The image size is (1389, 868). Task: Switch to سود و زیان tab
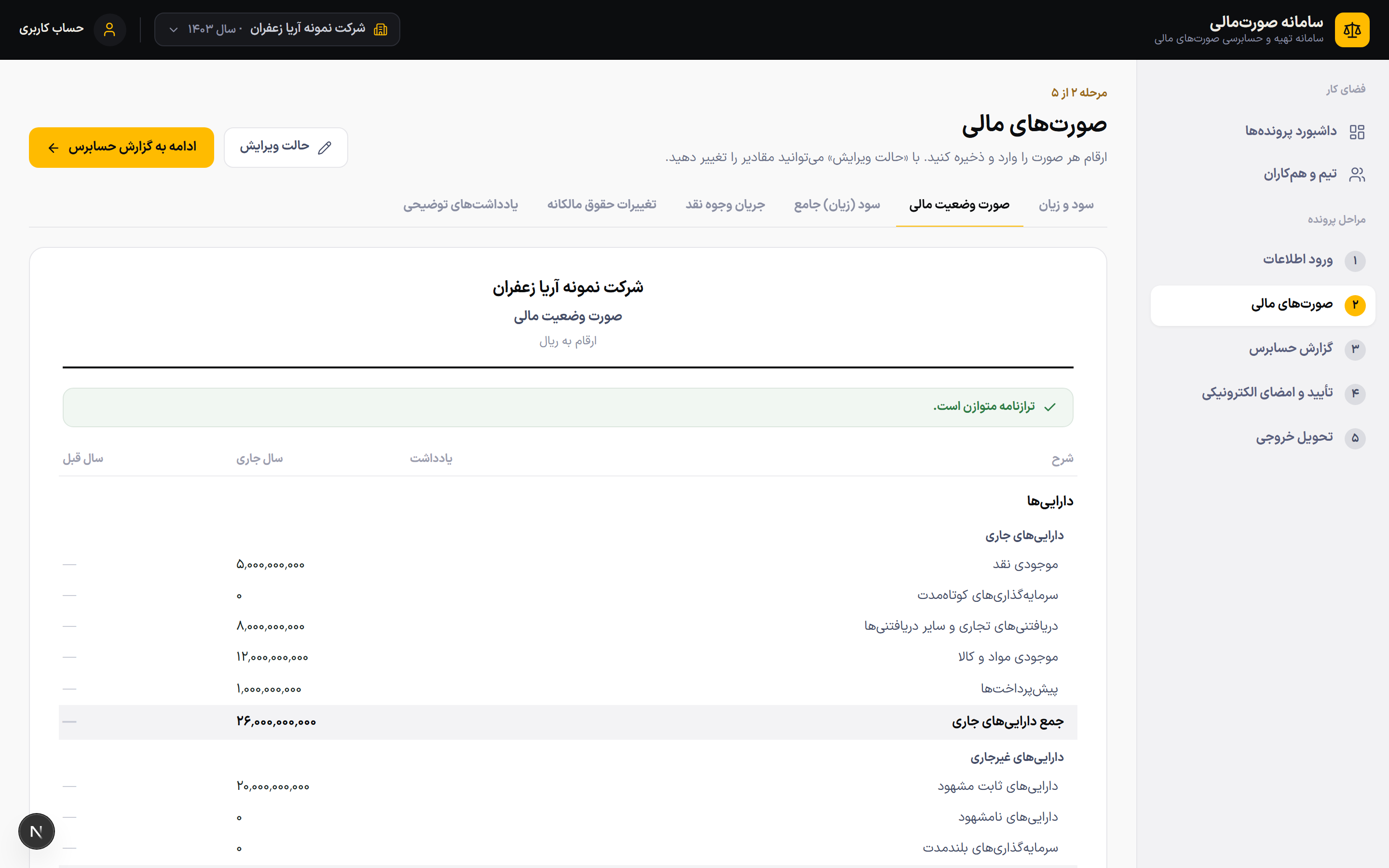coord(1066,205)
